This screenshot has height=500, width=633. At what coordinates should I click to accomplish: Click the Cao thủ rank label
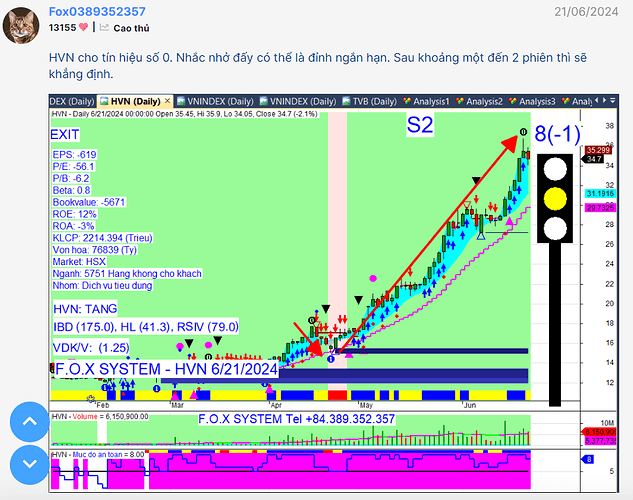[132, 28]
